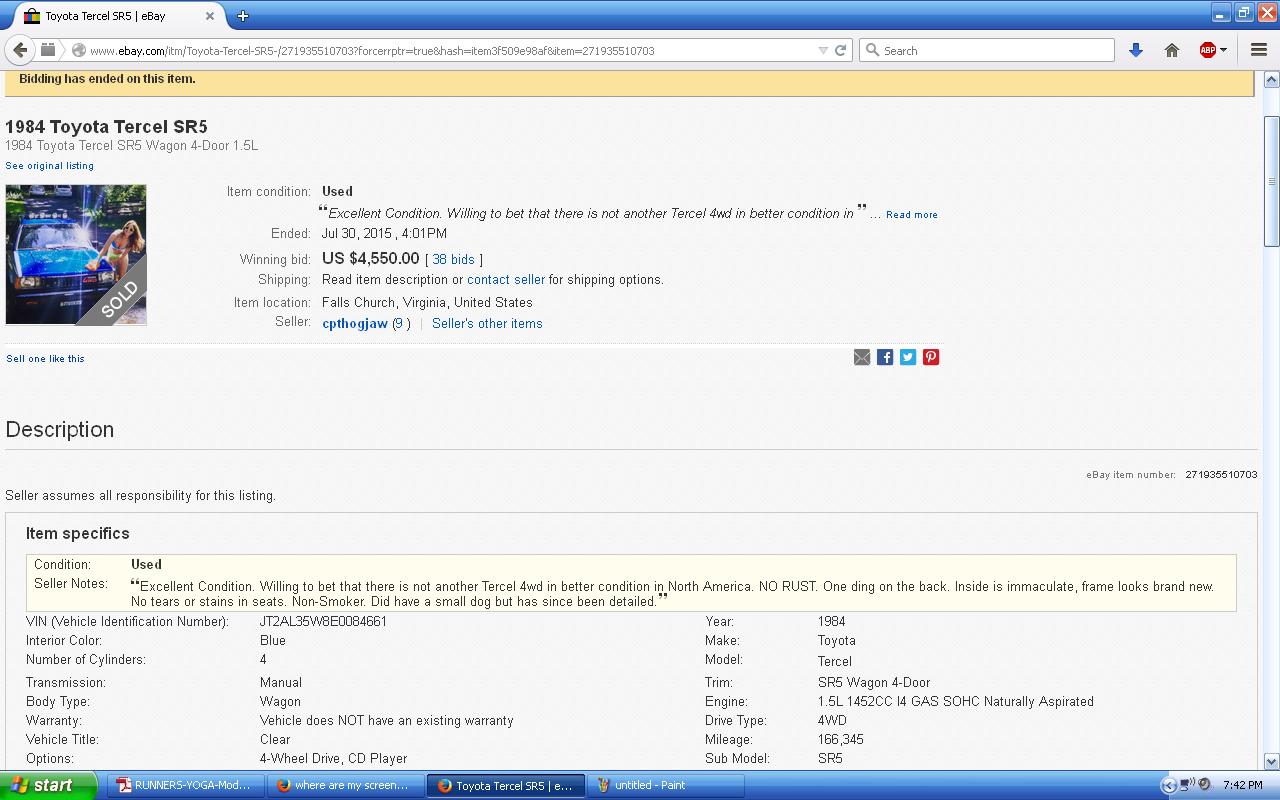Open Downloads arrow icon in toolbar
The width and height of the screenshot is (1280, 800).
click(1136, 50)
